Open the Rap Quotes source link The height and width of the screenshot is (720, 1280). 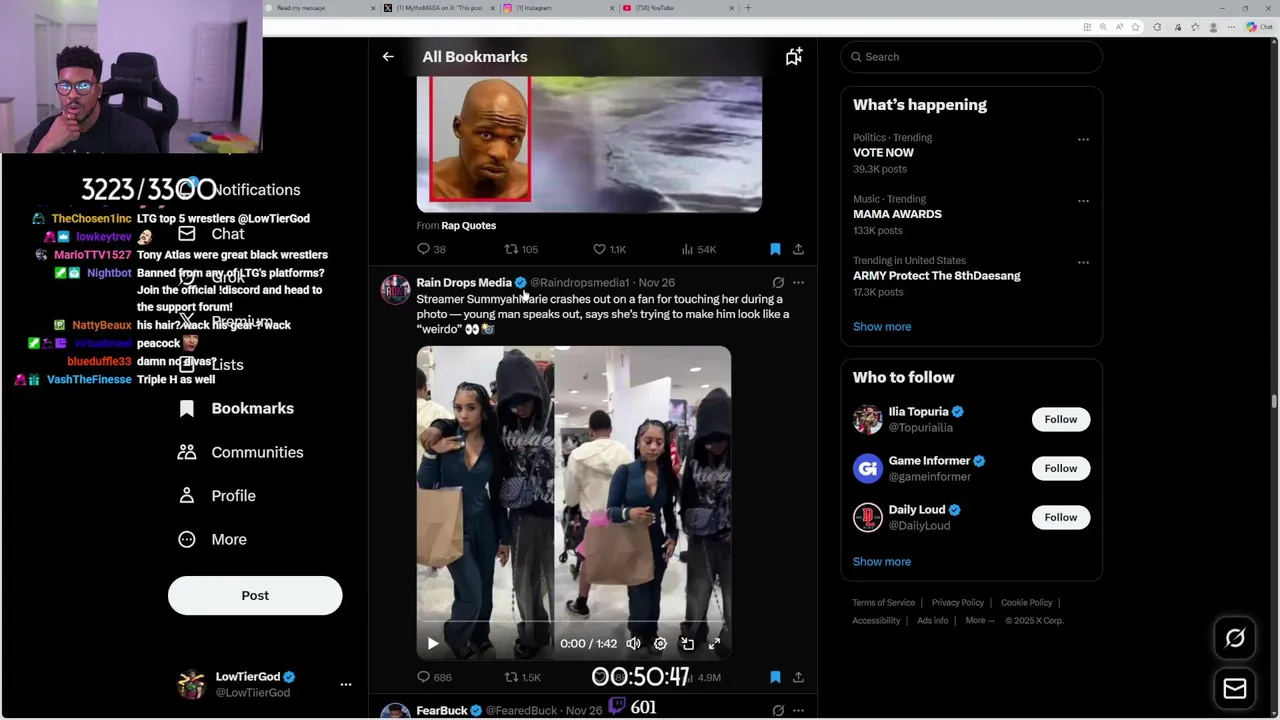tap(468, 226)
